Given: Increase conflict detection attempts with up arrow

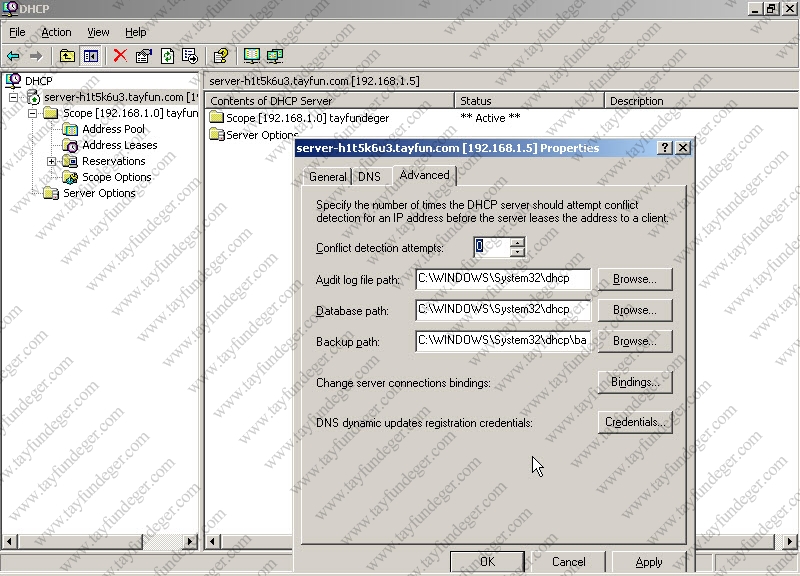Looking at the screenshot, I should pos(517,242).
